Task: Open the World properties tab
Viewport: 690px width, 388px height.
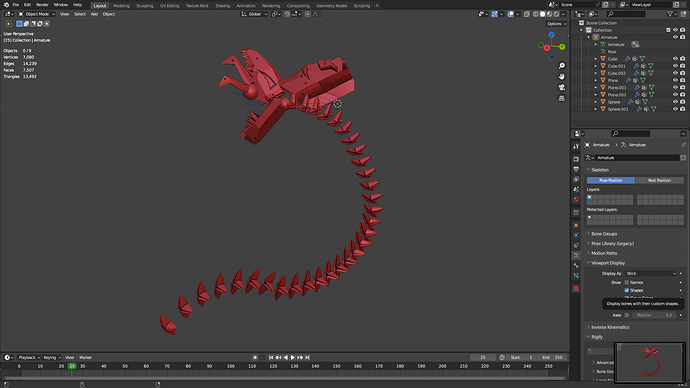Action: [576, 199]
